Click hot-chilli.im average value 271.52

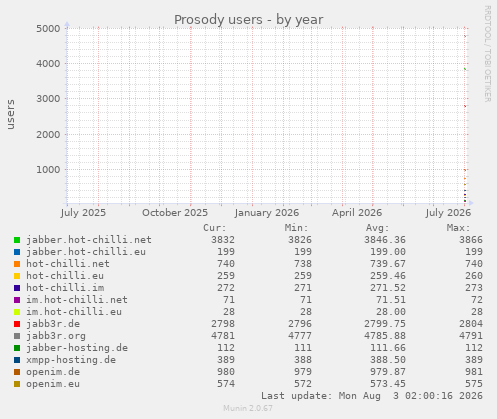coord(388,288)
